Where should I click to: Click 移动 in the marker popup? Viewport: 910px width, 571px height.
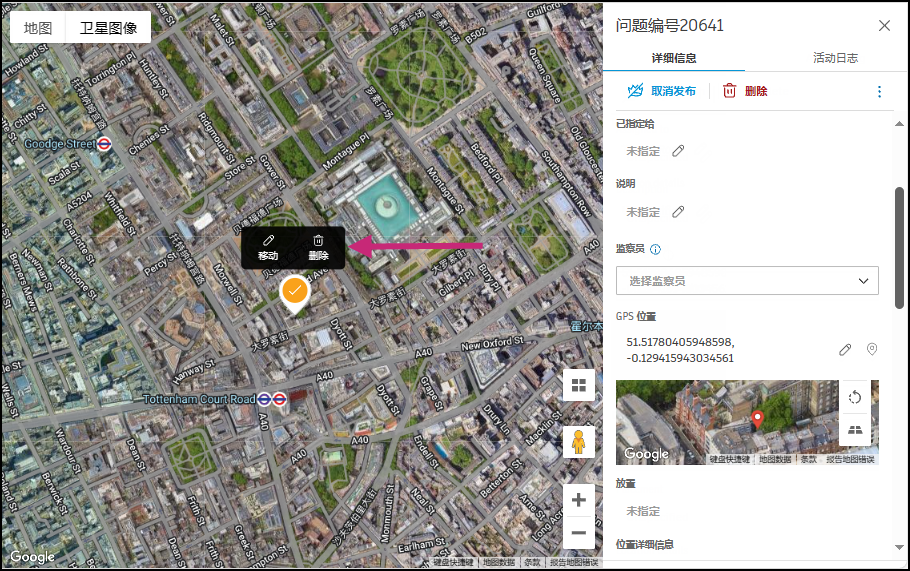coord(268,248)
